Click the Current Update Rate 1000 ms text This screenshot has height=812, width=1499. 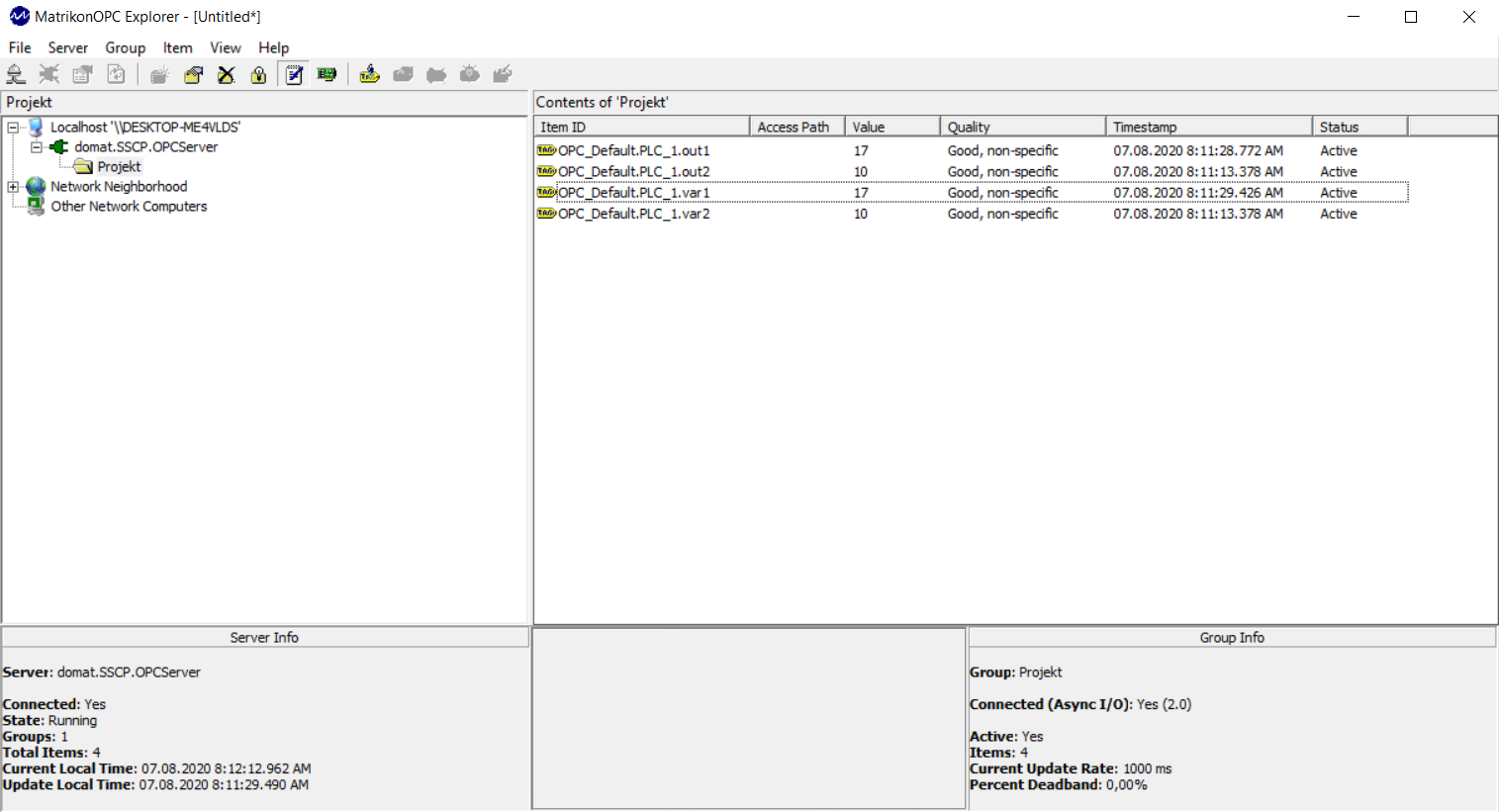pyautogui.click(x=1071, y=768)
